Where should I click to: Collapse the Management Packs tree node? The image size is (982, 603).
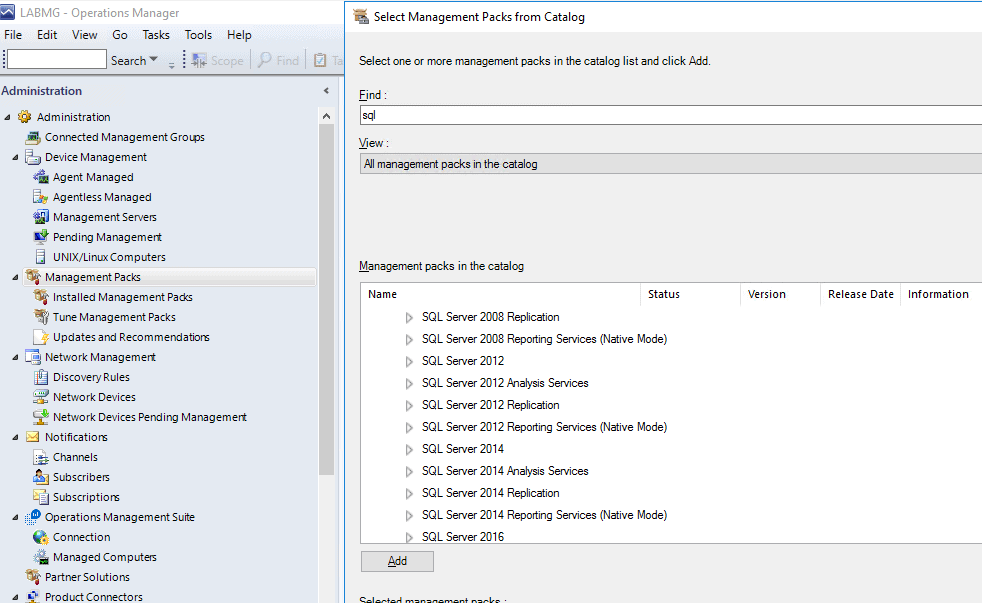pyautogui.click(x=16, y=277)
